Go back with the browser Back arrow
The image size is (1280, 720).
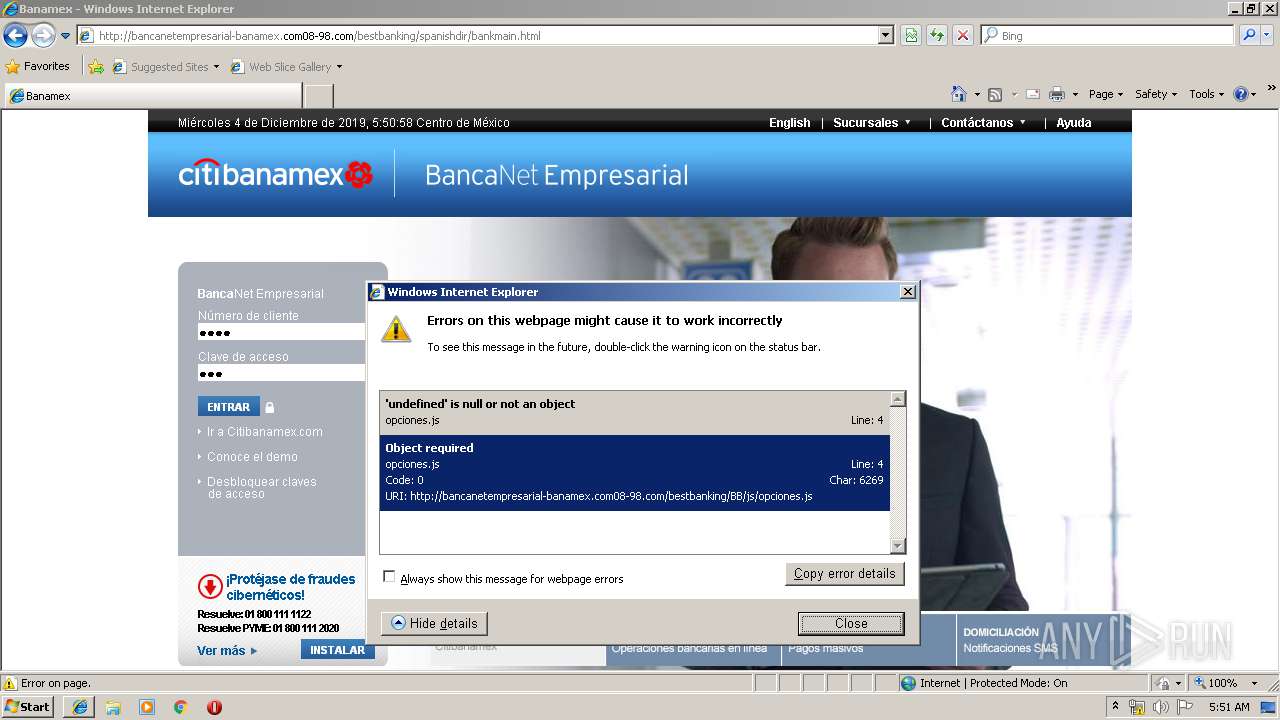[x=15, y=36]
